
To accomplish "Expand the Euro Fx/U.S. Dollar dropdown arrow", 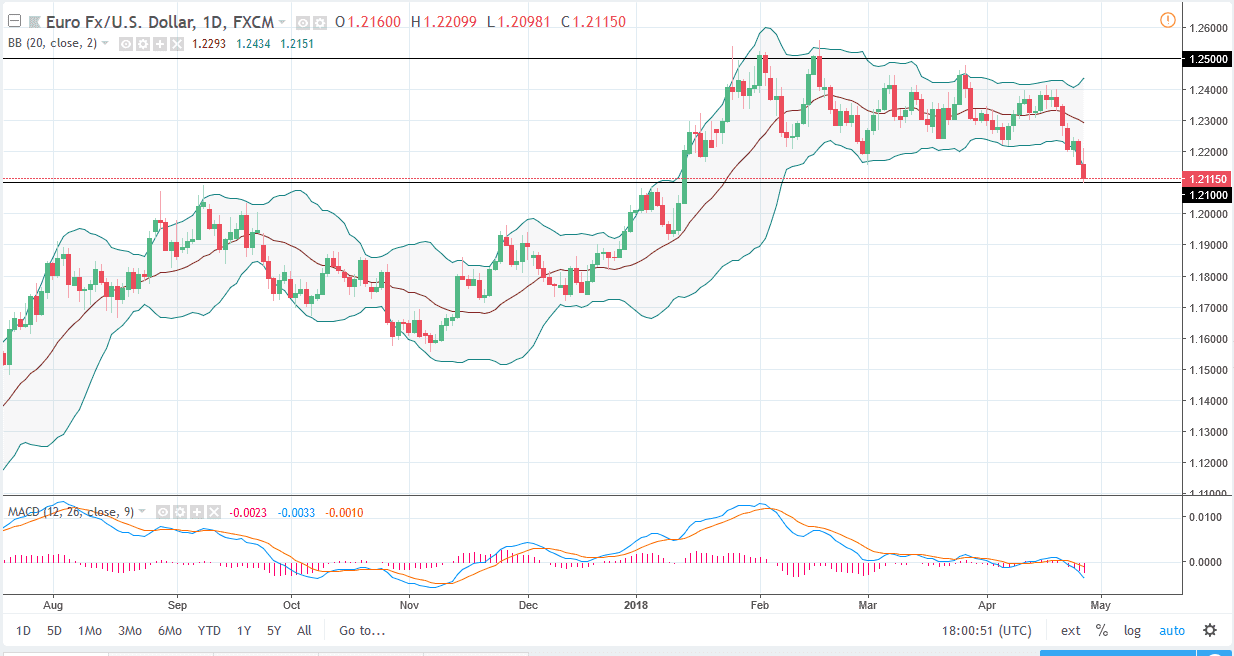I will pyautogui.click(x=282, y=20).
